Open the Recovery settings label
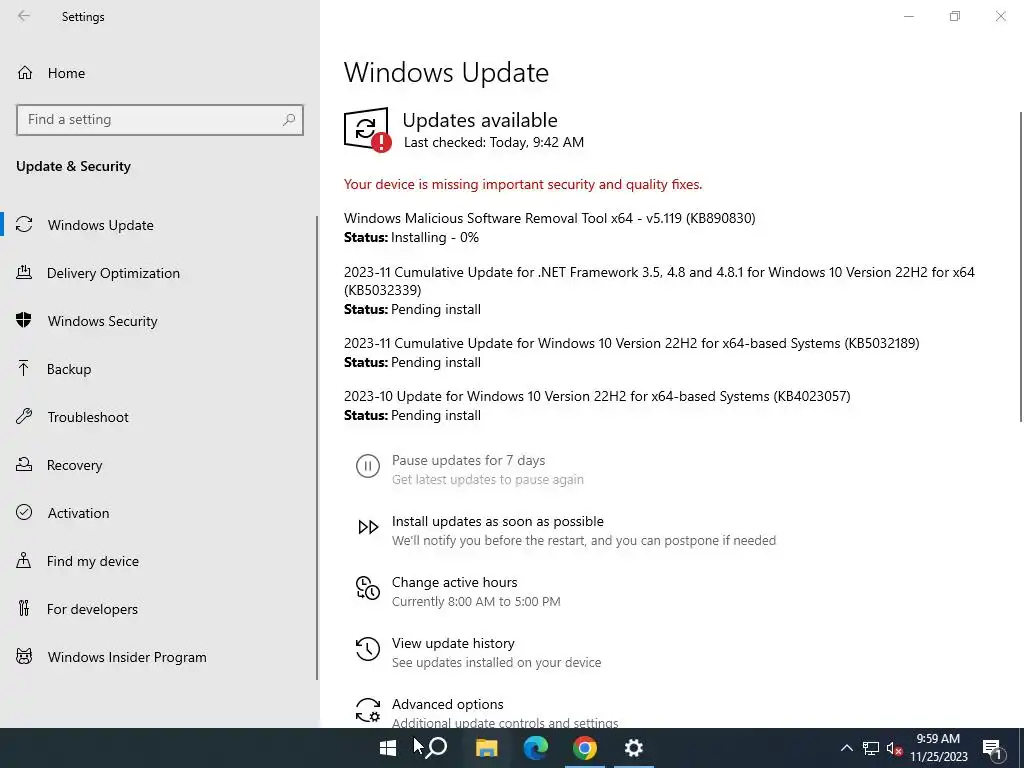The image size is (1024, 768). [x=74, y=465]
